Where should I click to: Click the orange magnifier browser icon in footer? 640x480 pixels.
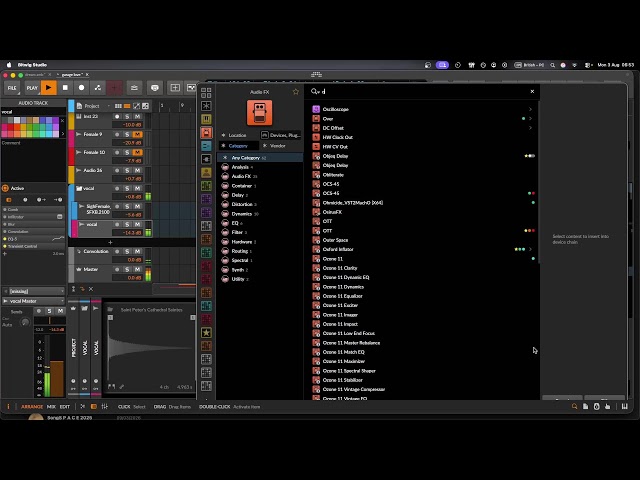tap(574, 407)
